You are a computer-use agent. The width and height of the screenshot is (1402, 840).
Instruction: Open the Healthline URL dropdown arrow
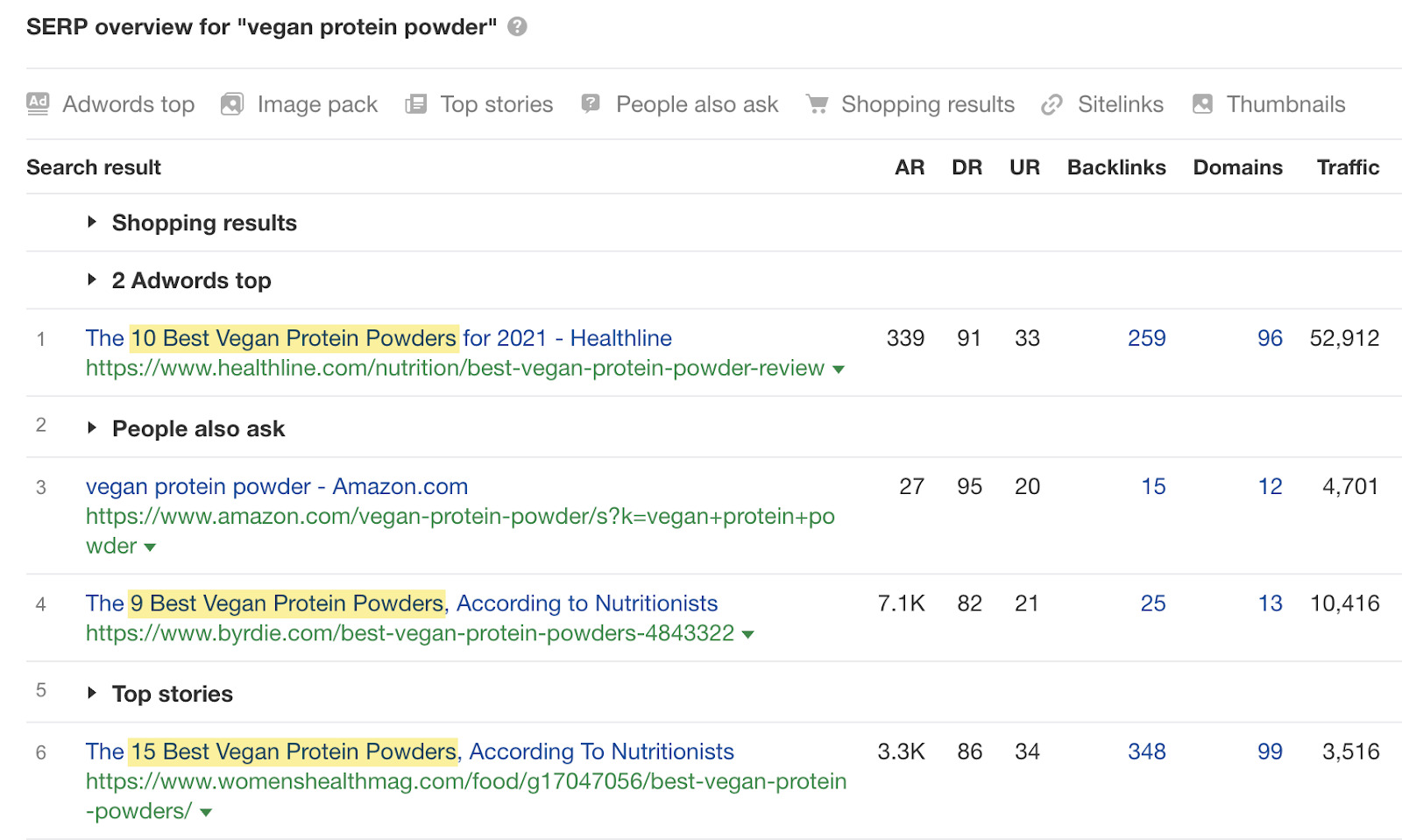(839, 370)
